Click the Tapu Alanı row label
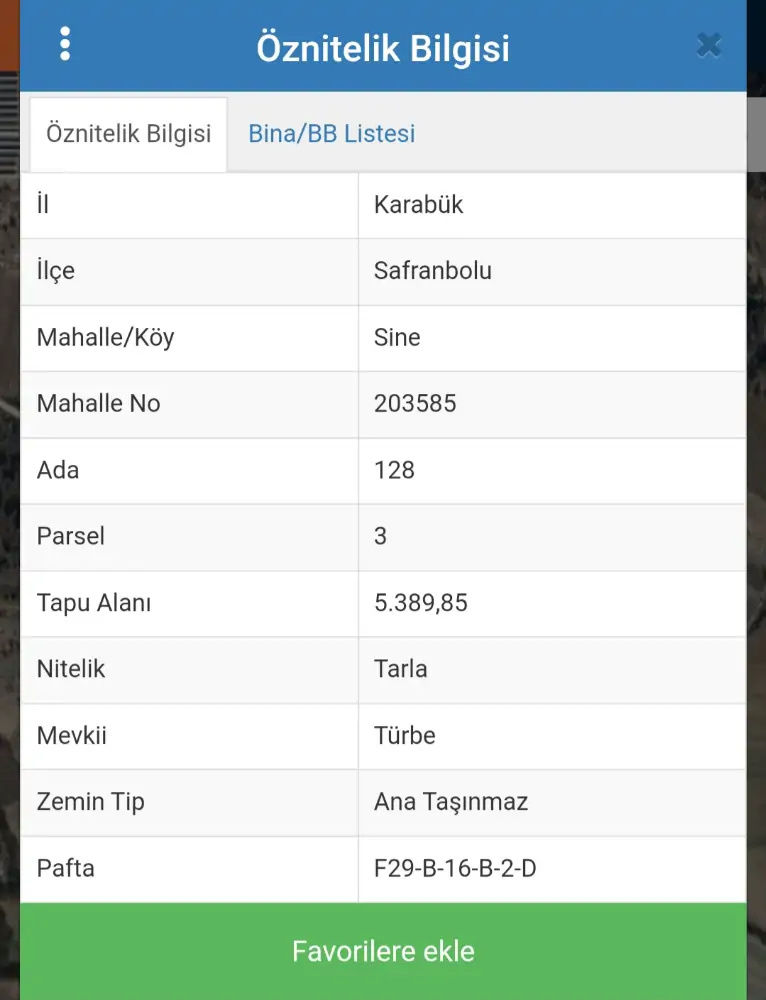 tap(94, 603)
